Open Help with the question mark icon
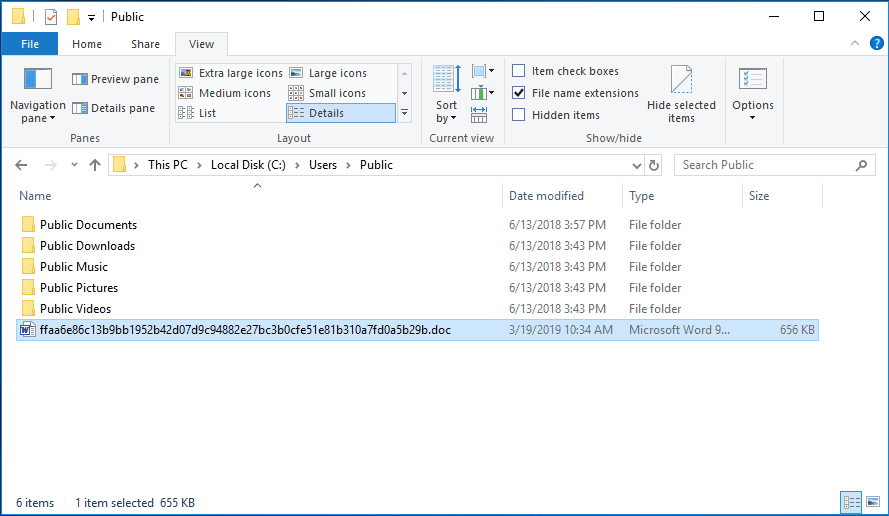 coord(877,44)
